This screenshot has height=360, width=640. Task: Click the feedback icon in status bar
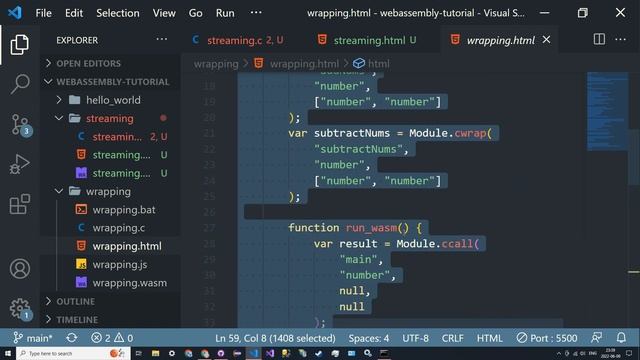pyautogui.click(x=596, y=338)
